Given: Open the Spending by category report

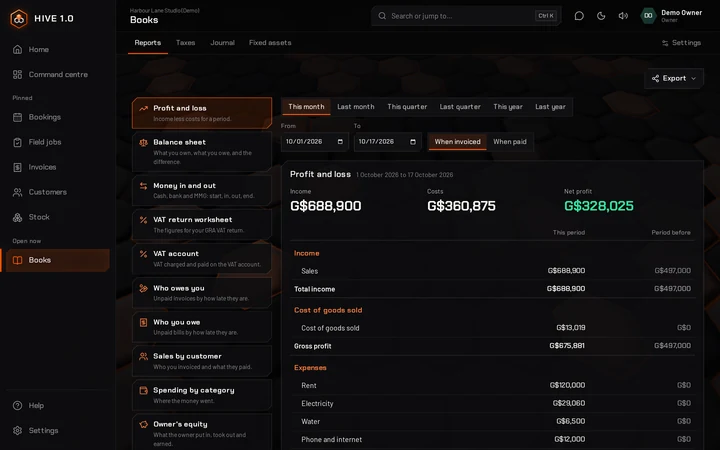Looking at the screenshot, I should coord(202,395).
